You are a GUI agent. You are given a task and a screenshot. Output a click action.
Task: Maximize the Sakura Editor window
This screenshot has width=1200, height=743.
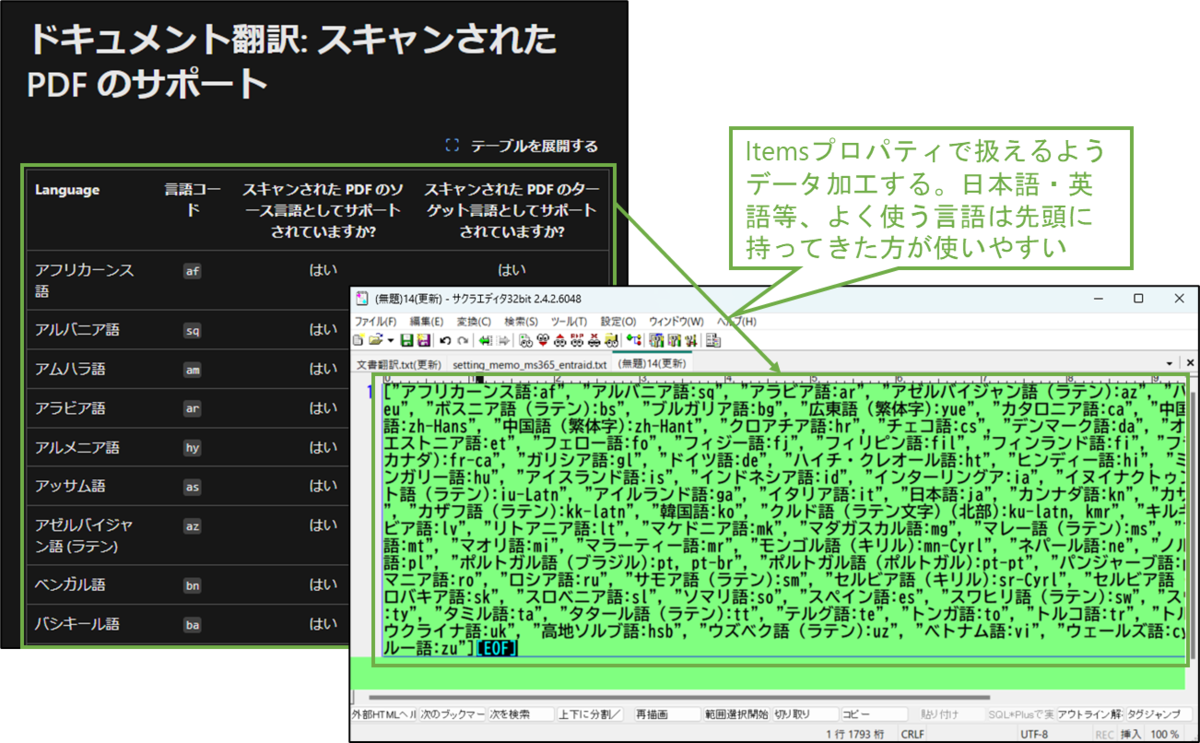click(x=1138, y=299)
